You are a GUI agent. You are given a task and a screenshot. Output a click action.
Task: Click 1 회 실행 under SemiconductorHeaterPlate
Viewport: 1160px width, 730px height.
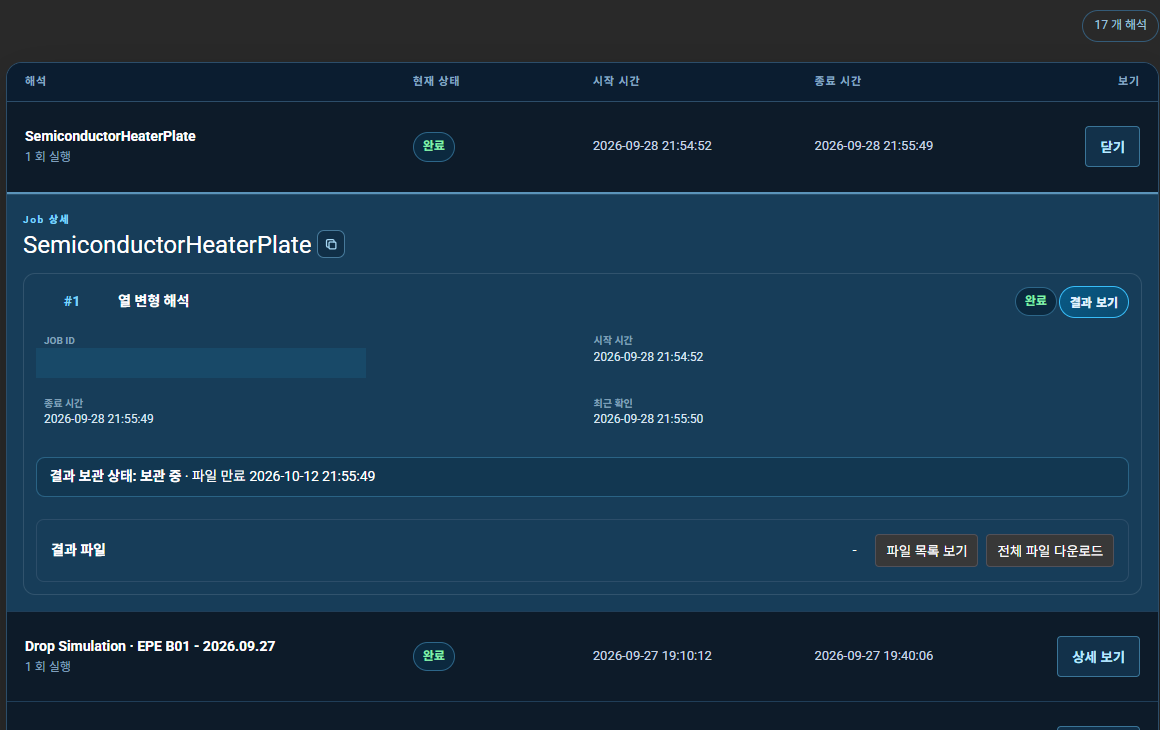(x=48, y=156)
